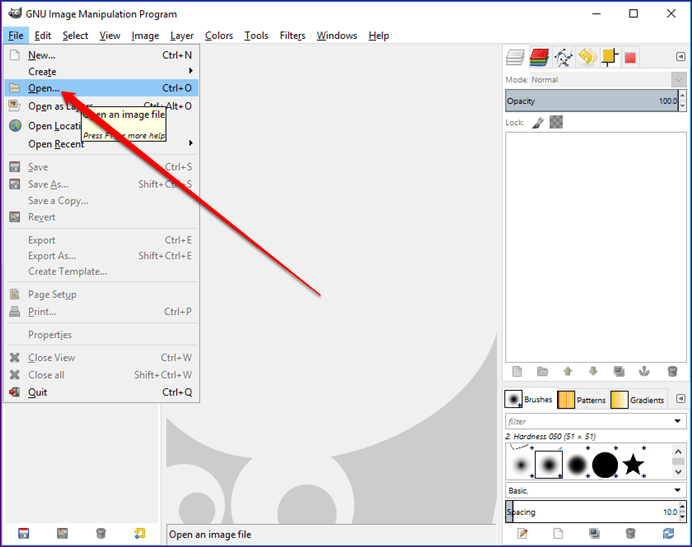Refresh brushes icon

coord(668,533)
